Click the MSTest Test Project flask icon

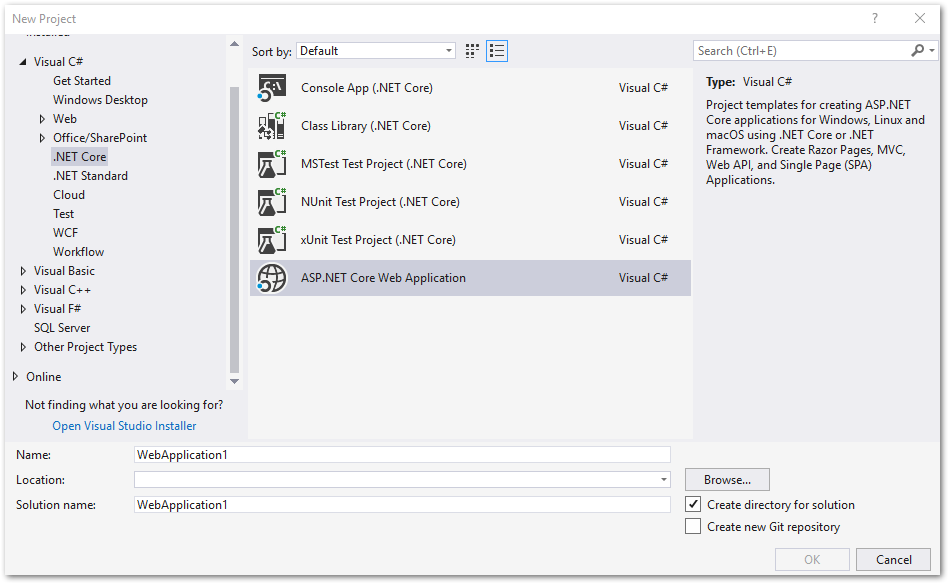272,164
